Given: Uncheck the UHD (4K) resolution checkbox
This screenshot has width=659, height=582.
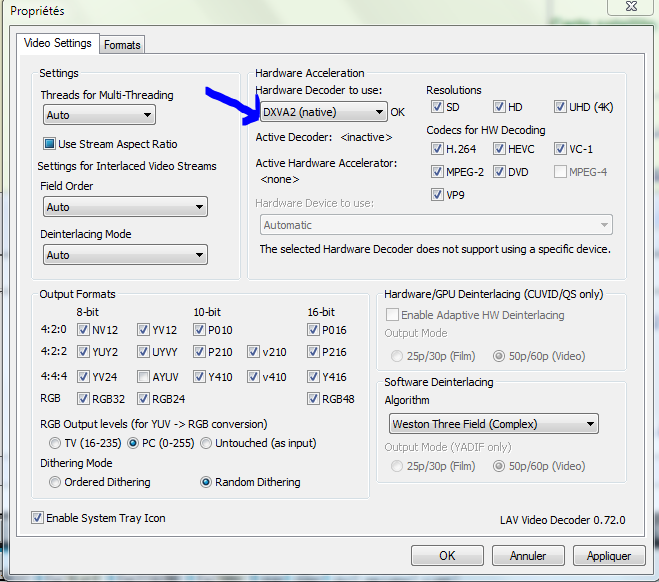Looking at the screenshot, I should (560, 108).
